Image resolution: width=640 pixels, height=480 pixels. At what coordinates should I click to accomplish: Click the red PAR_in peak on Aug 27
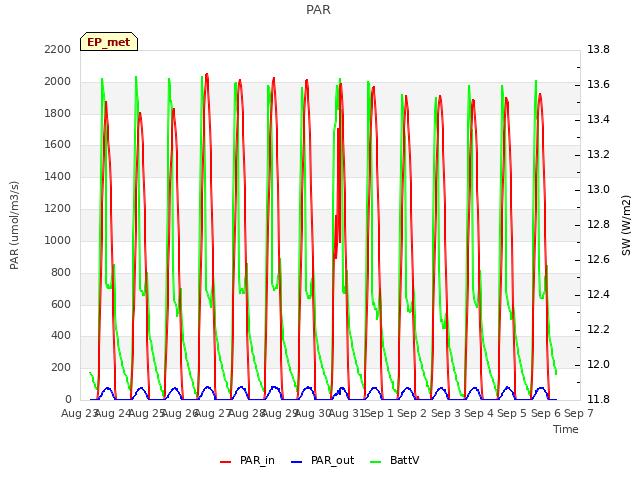coord(207,75)
